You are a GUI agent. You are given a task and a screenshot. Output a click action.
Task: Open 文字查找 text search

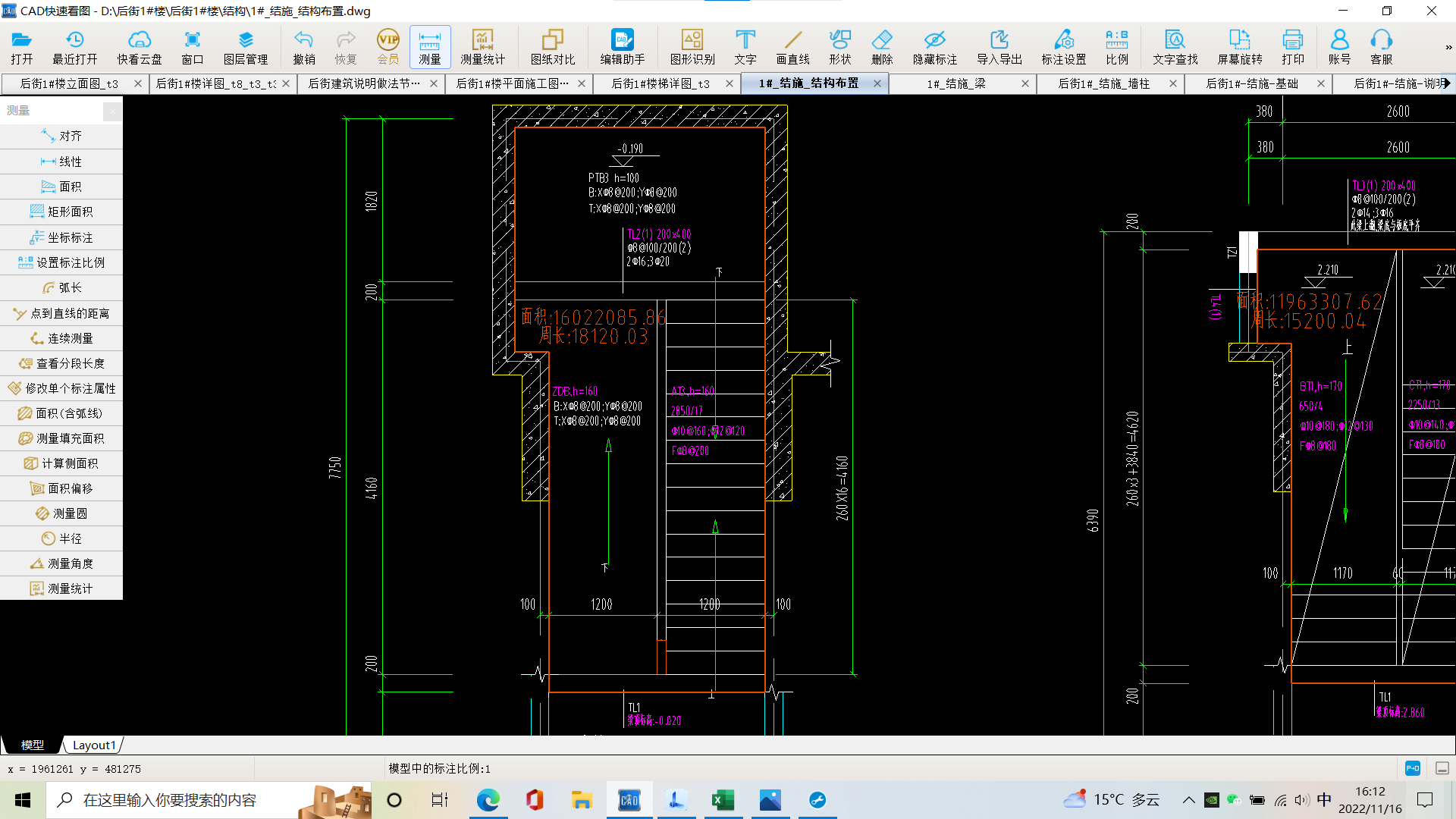coord(1175,47)
